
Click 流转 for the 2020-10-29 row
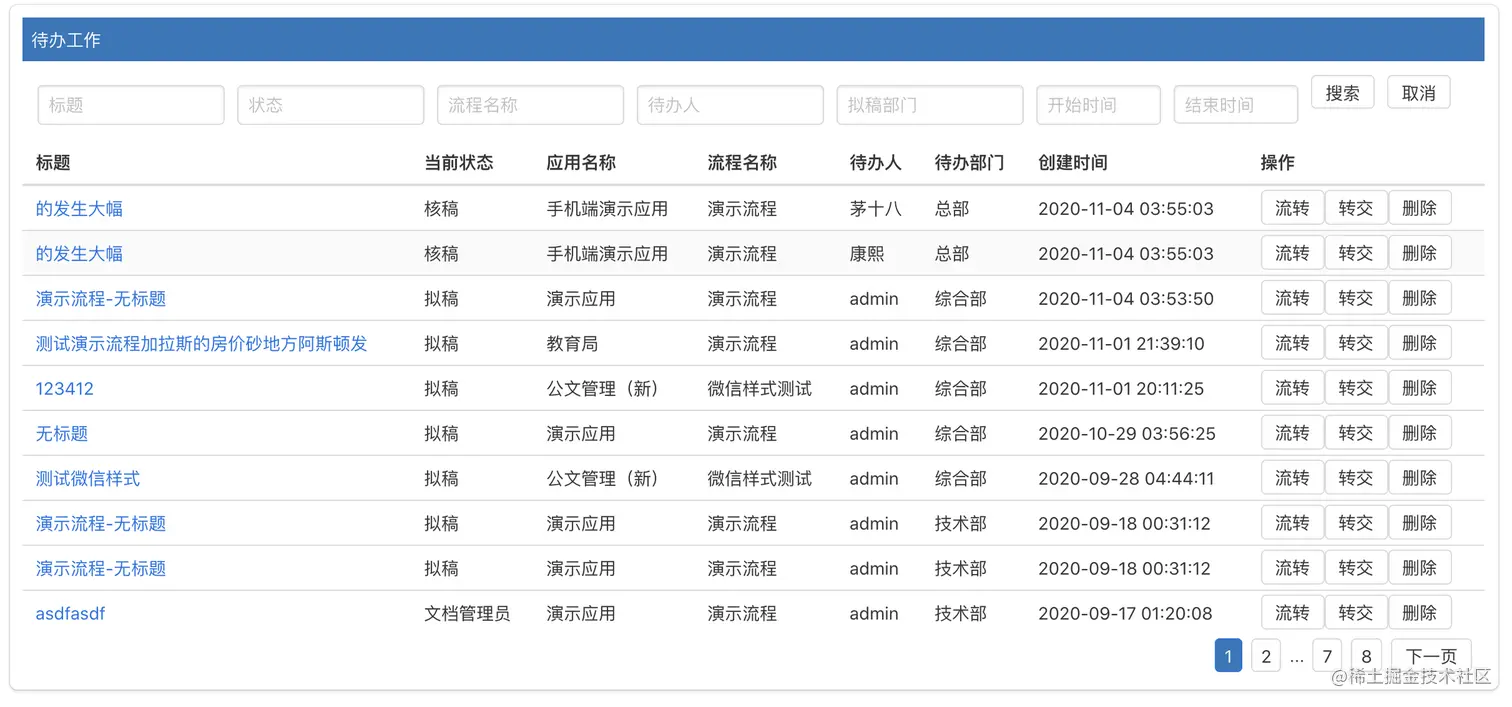1292,433
